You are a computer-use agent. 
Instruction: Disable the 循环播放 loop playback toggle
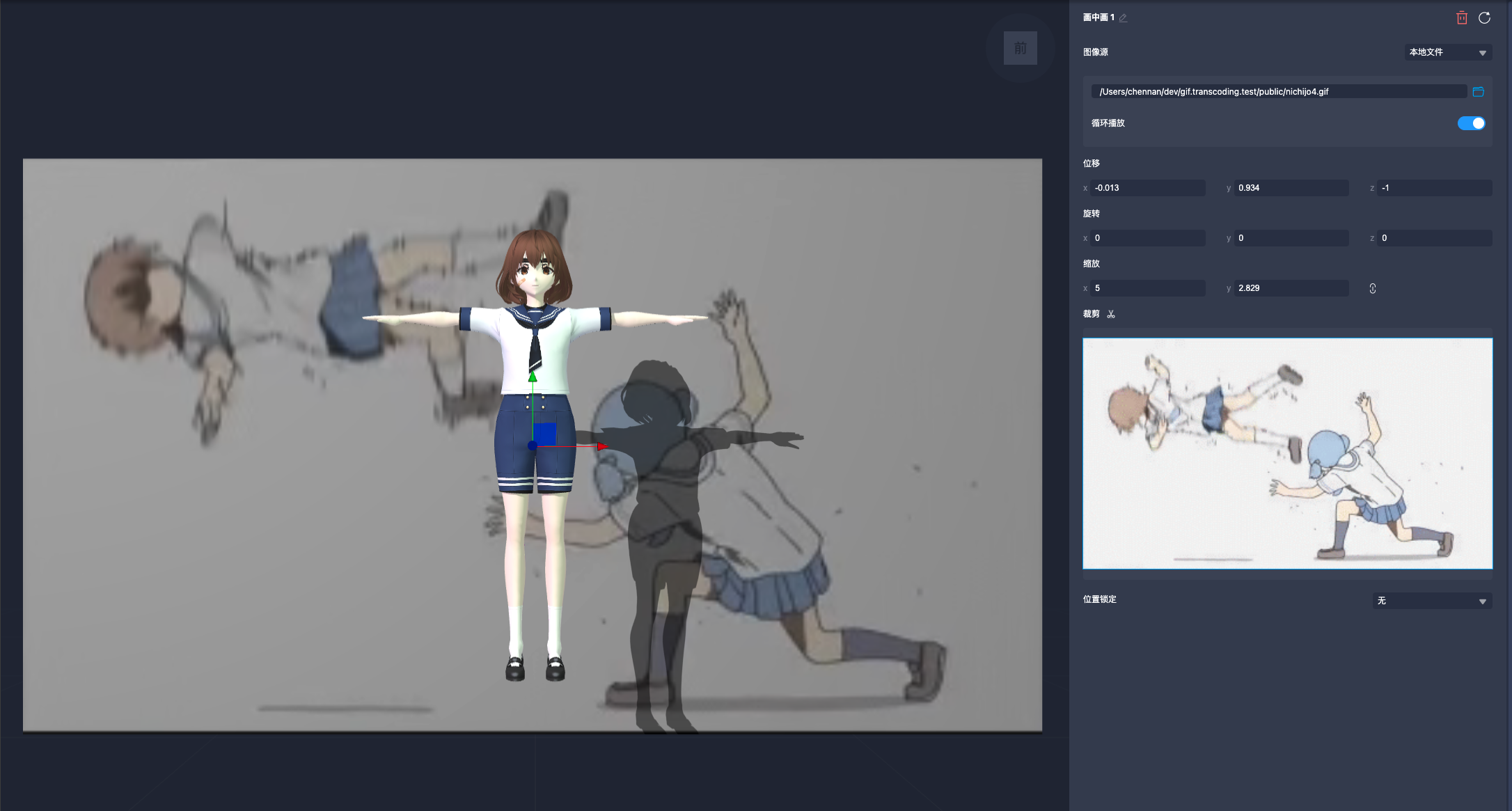click(x=1471, y=123)
